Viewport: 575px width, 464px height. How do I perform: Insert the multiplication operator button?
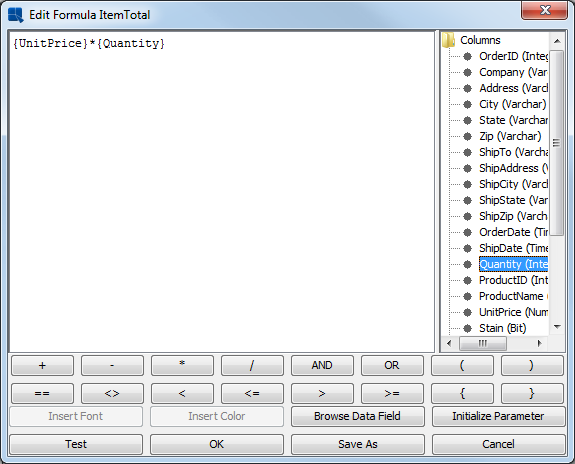[x=182, y=365]
